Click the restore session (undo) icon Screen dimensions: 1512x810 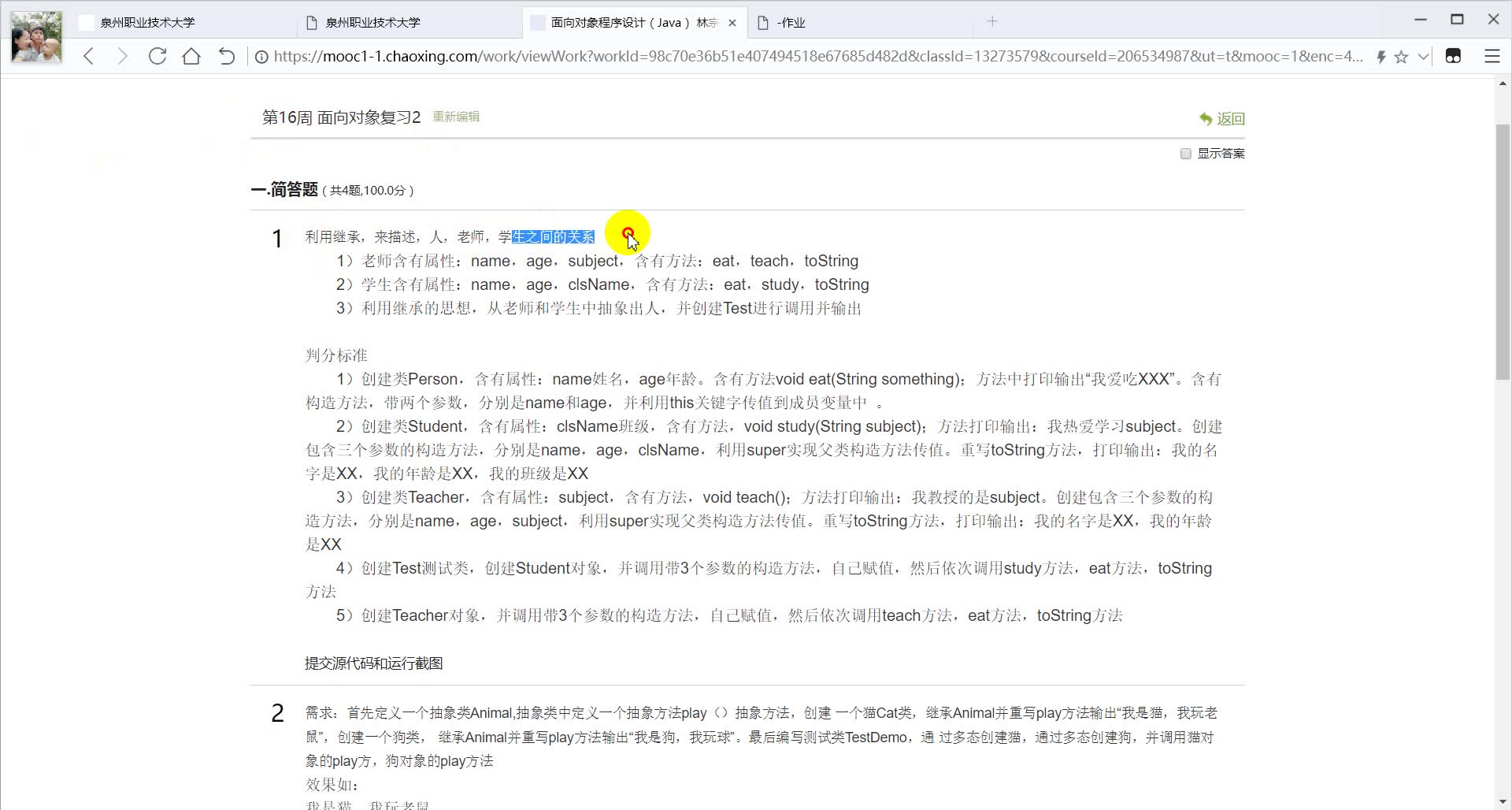tap(226, 56)
